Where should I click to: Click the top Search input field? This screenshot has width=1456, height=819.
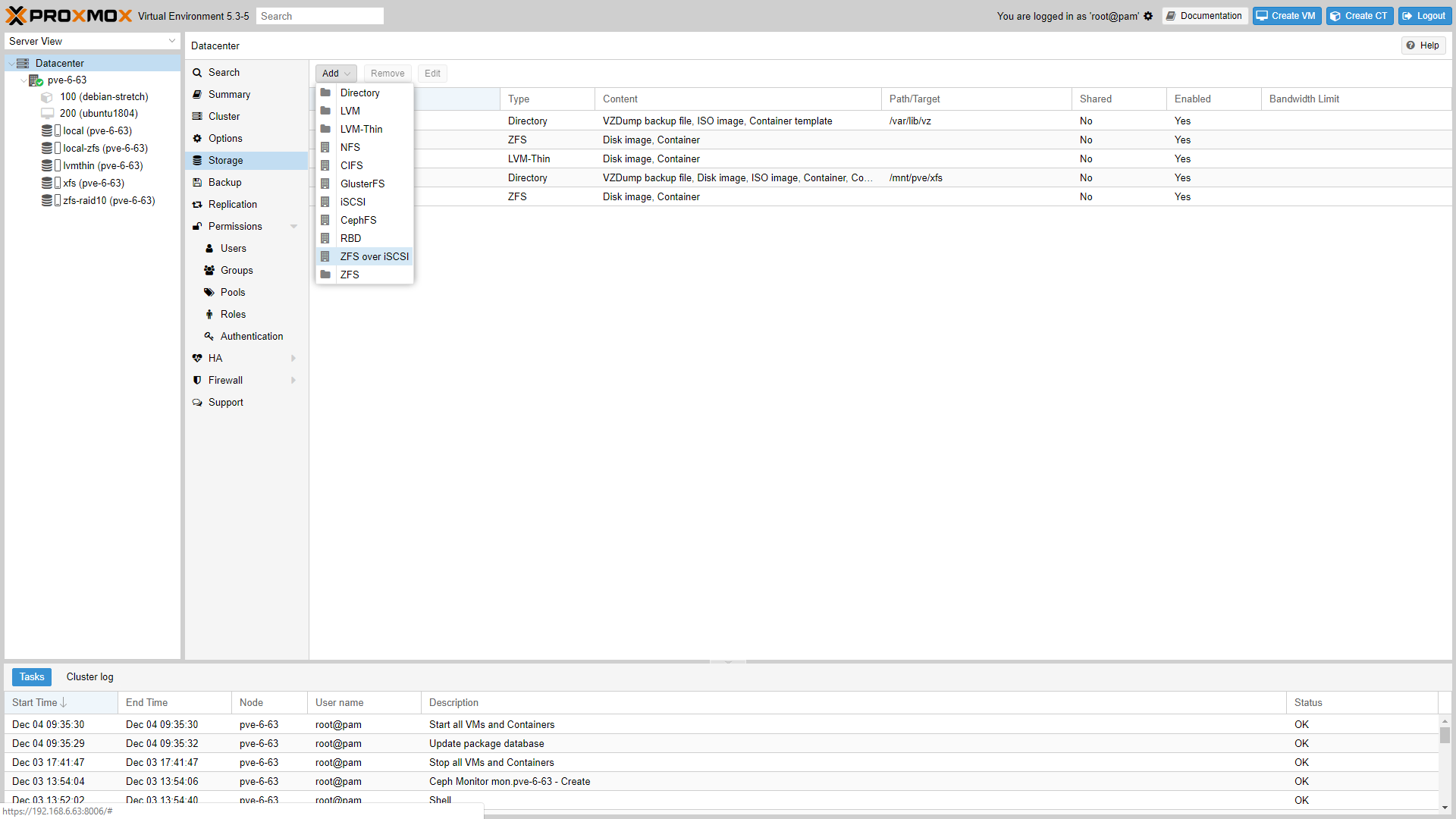tap(319, 16)
